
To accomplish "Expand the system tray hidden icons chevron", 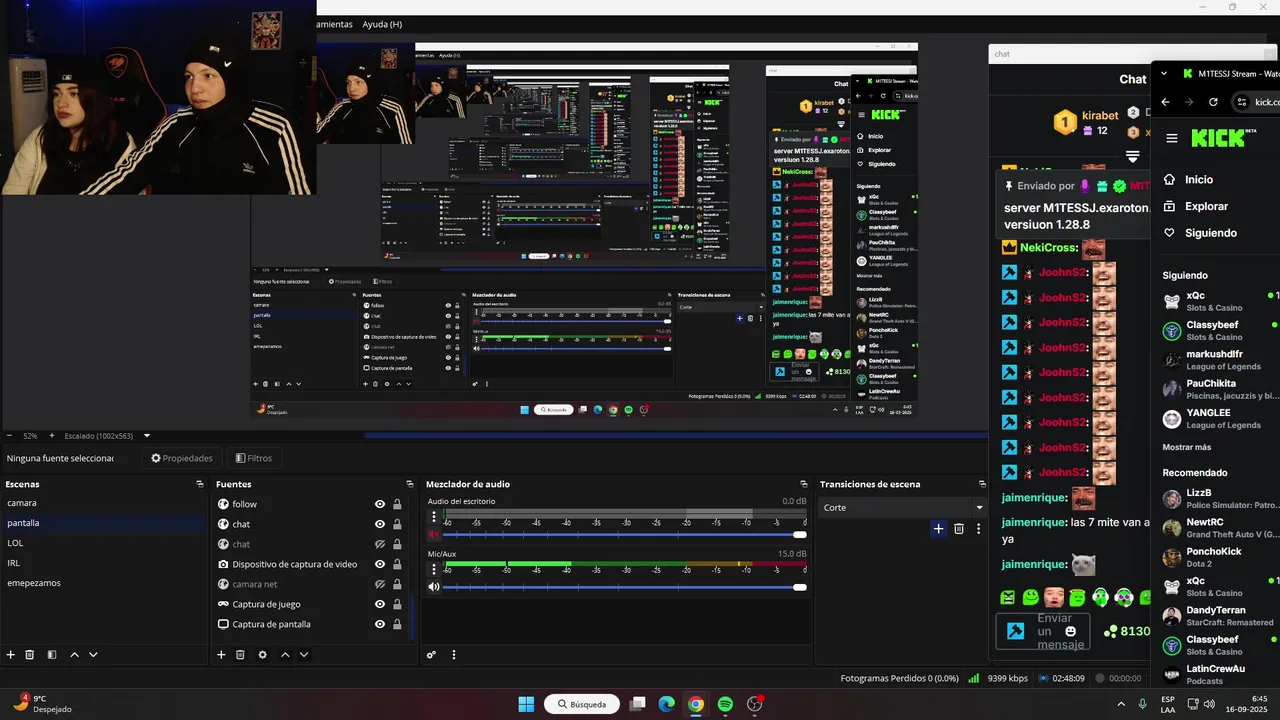I will (1120, 704).
